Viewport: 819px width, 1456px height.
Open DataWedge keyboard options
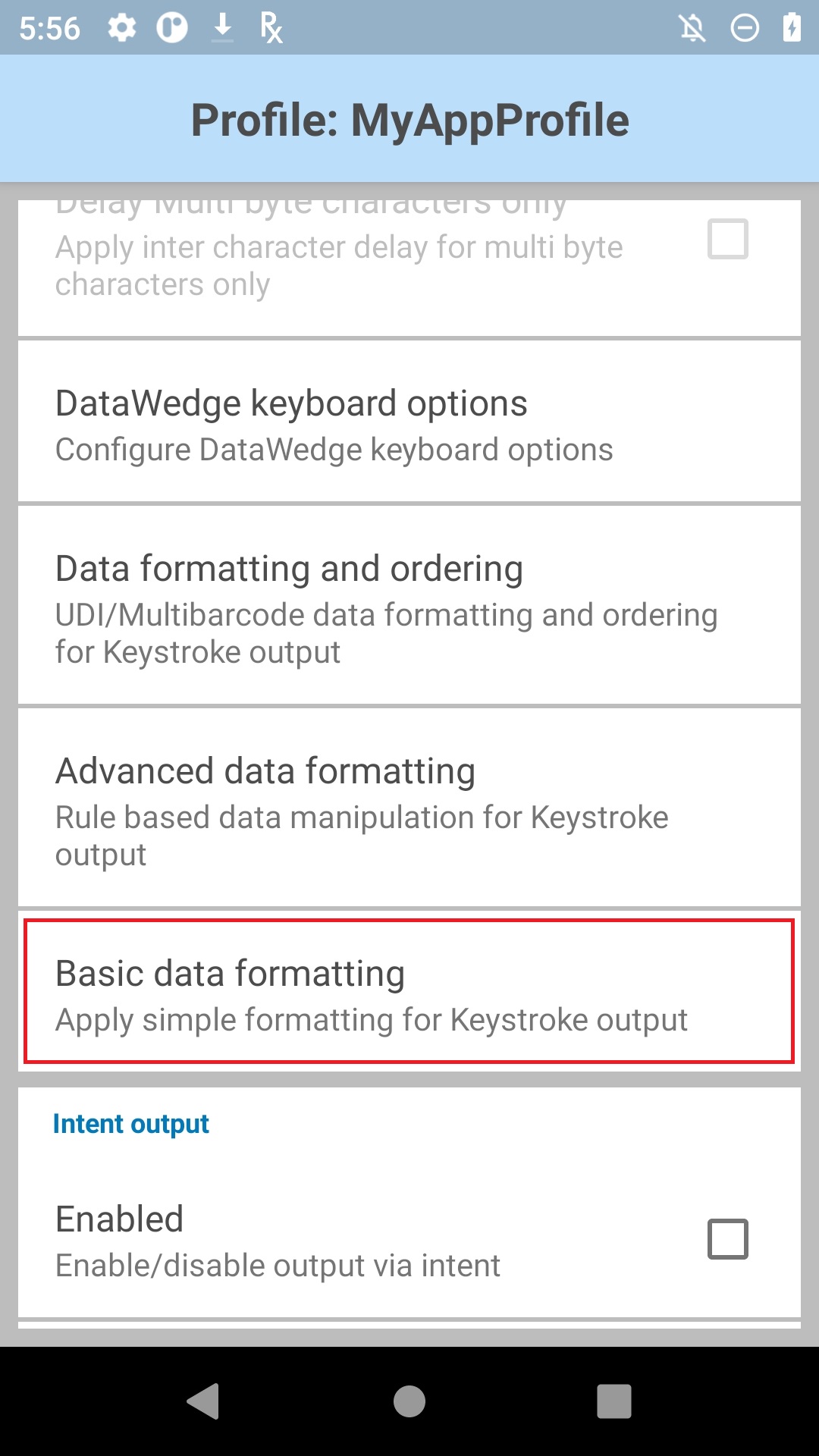click(x=409, y=422)
